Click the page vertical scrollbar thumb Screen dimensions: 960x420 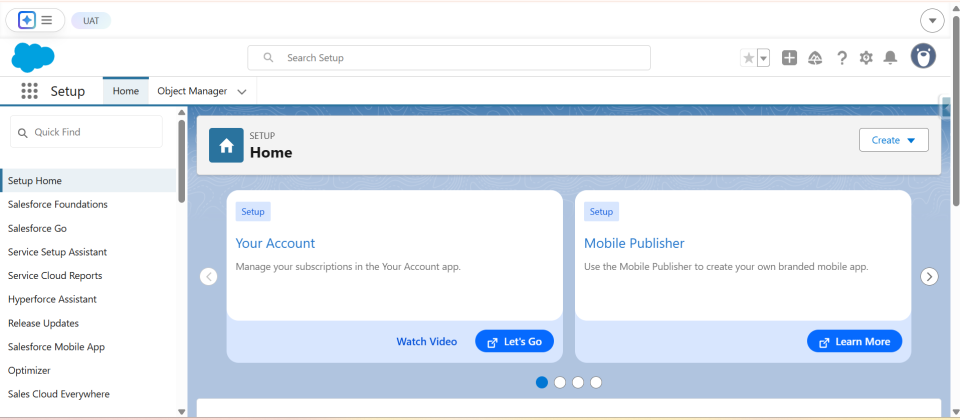pos(956,111)
